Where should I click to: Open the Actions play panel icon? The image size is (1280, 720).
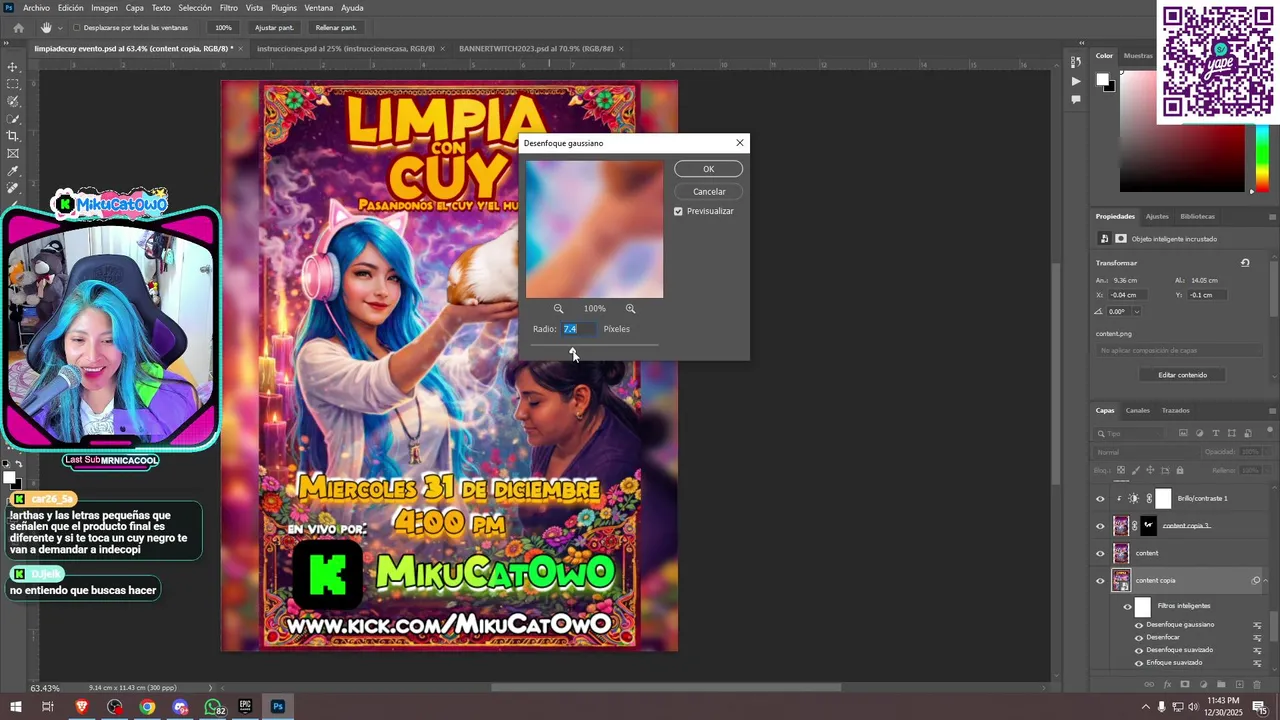[x=1076, y=81]
